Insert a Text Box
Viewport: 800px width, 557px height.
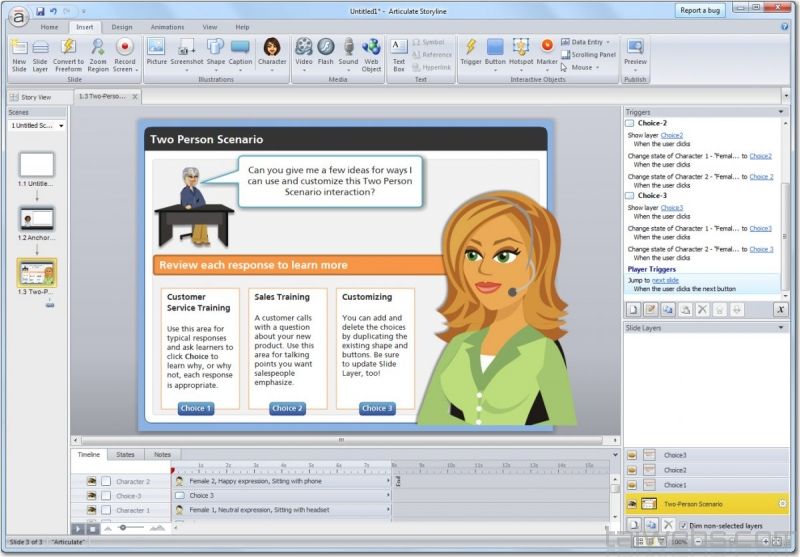tap(398, 52)
